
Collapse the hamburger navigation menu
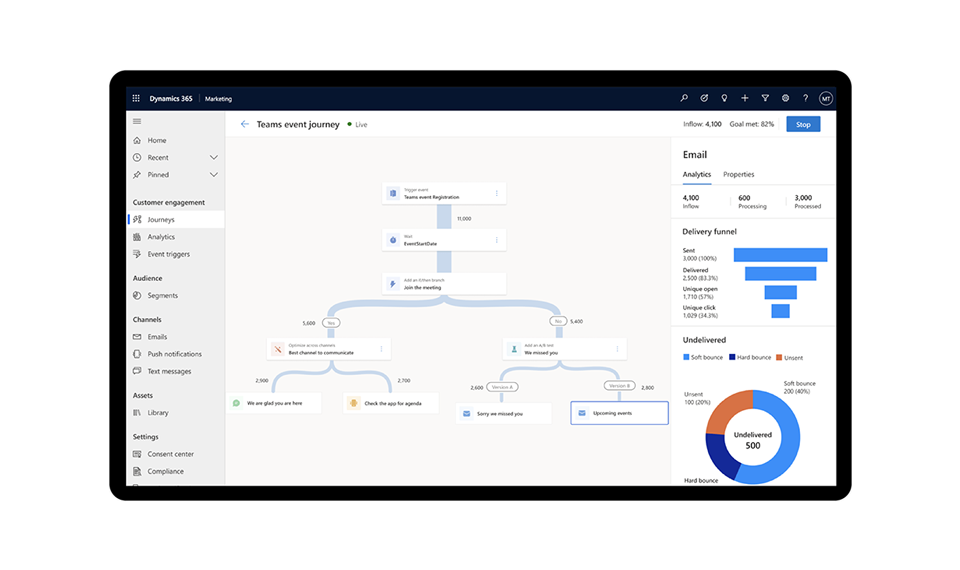[x=137, y=121]
